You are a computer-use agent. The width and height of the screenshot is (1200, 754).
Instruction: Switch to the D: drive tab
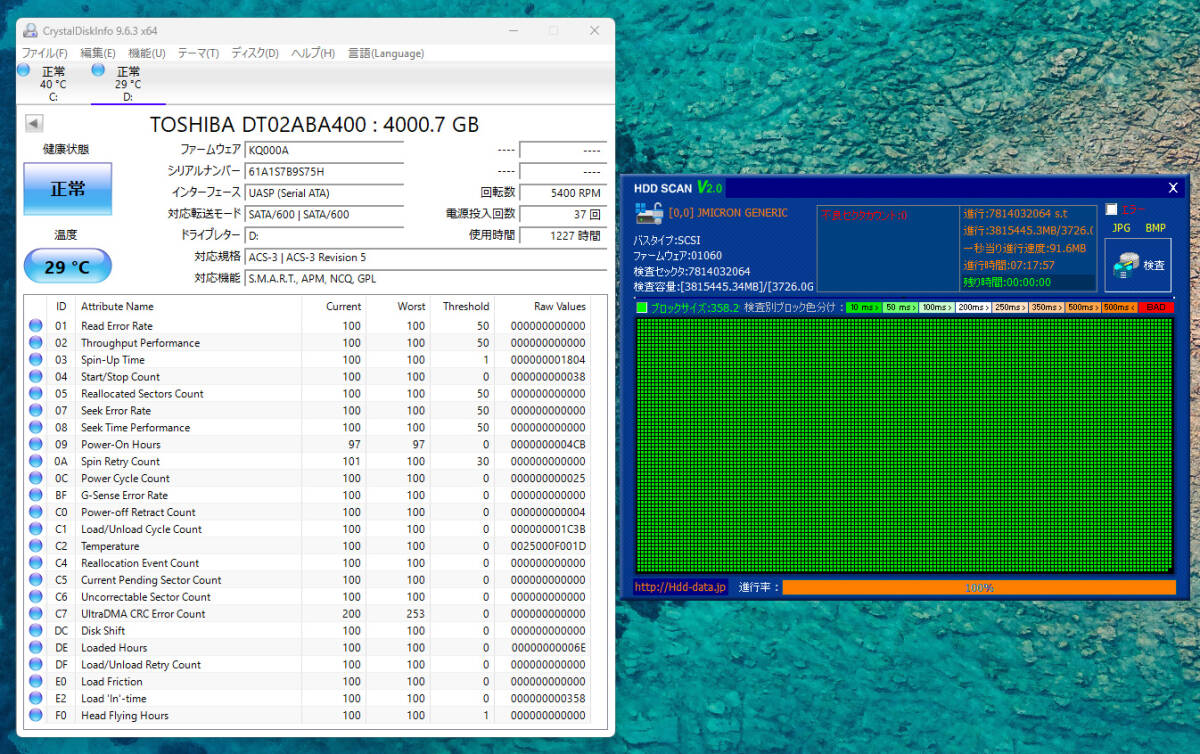click(127, 84)
